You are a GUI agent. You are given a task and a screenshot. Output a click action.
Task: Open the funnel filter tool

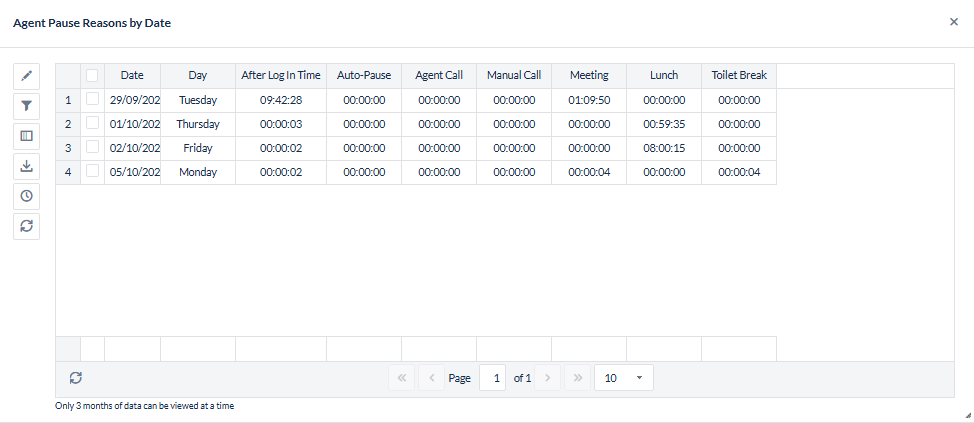[27, 106]
